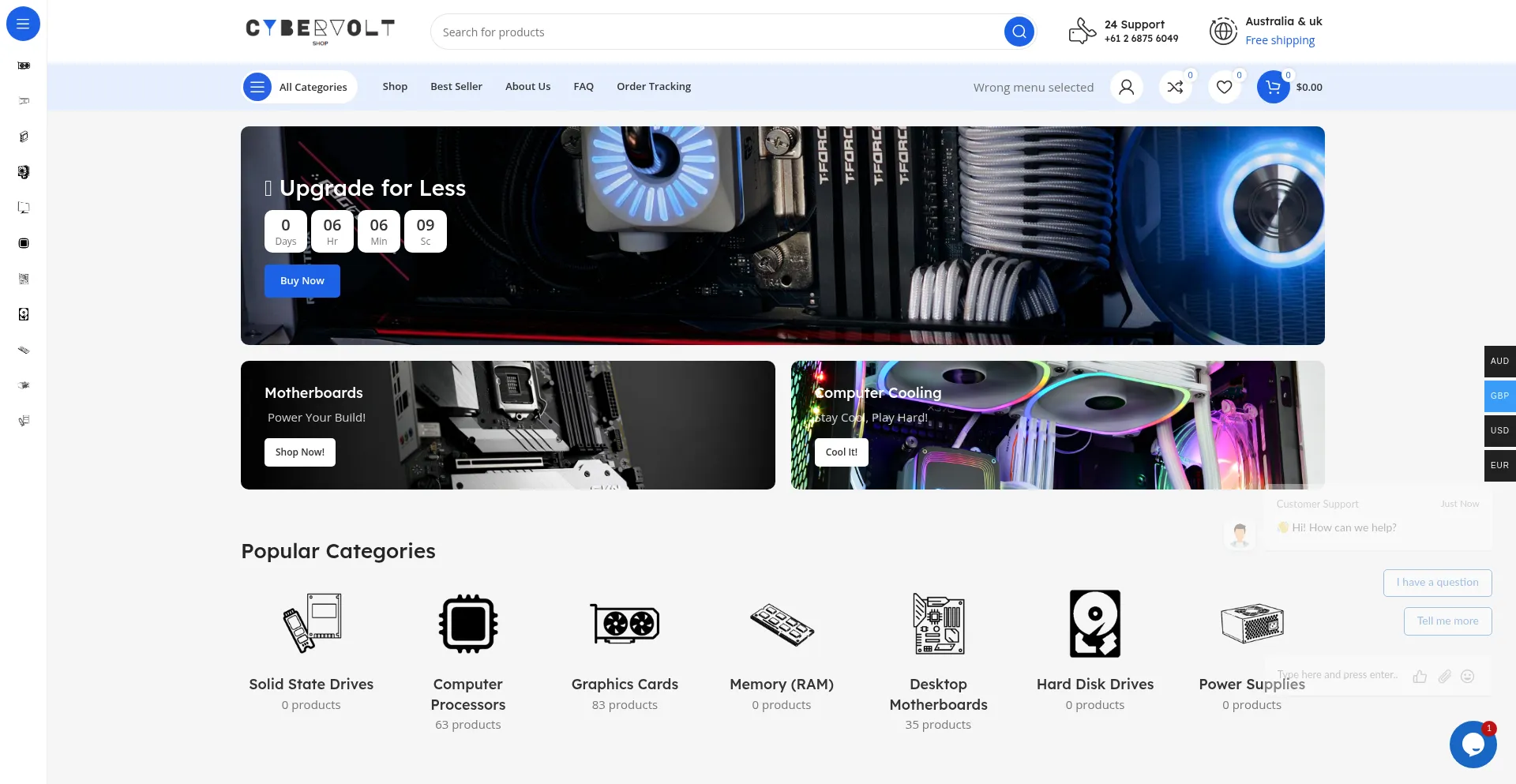The width and height of the screenshot is (1516, 784).
Task: Open the blue sidebar hamburger menu
Action: (23, 24)
